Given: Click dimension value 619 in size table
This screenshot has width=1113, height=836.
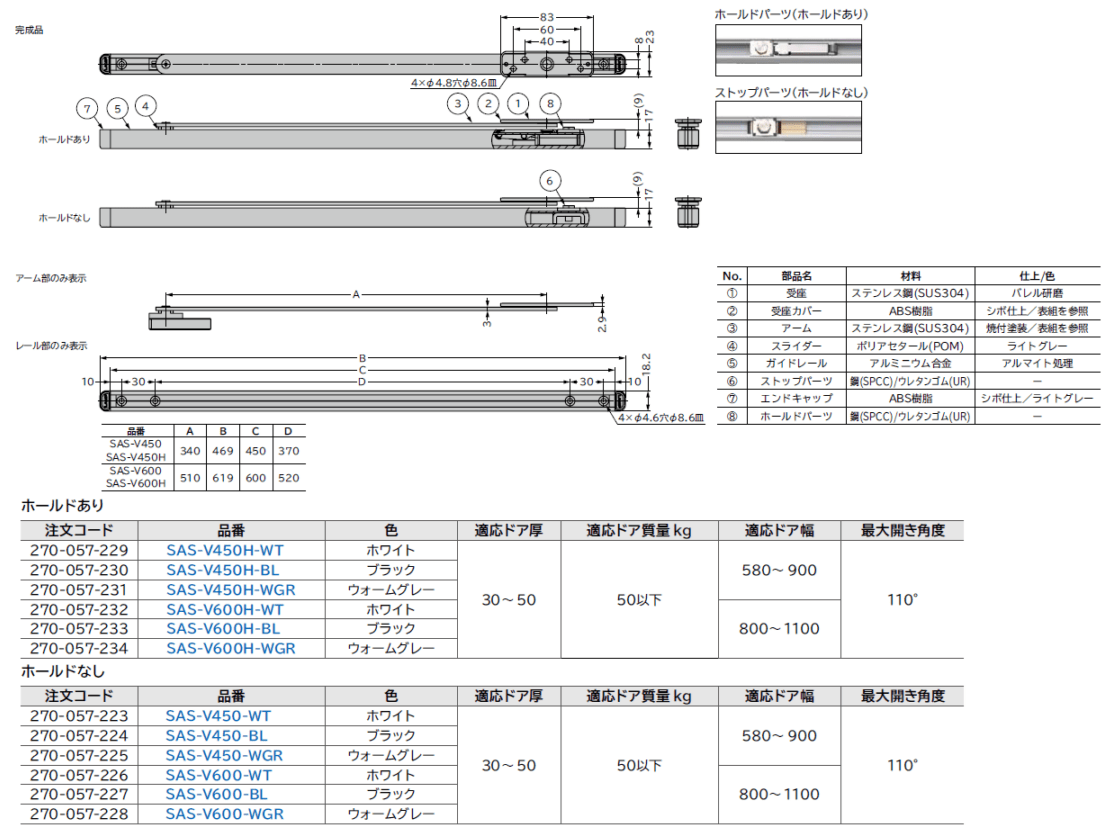Looking at the screenshot, I should [223, 478].
